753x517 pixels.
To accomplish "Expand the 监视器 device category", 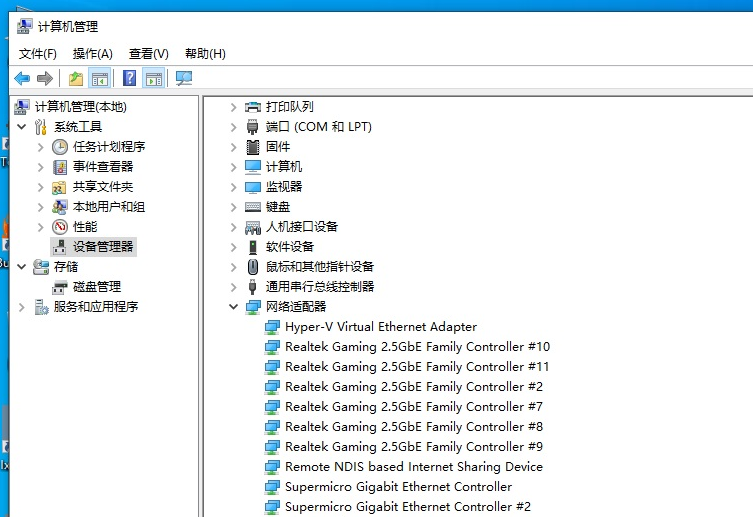I will pos(233,187).
